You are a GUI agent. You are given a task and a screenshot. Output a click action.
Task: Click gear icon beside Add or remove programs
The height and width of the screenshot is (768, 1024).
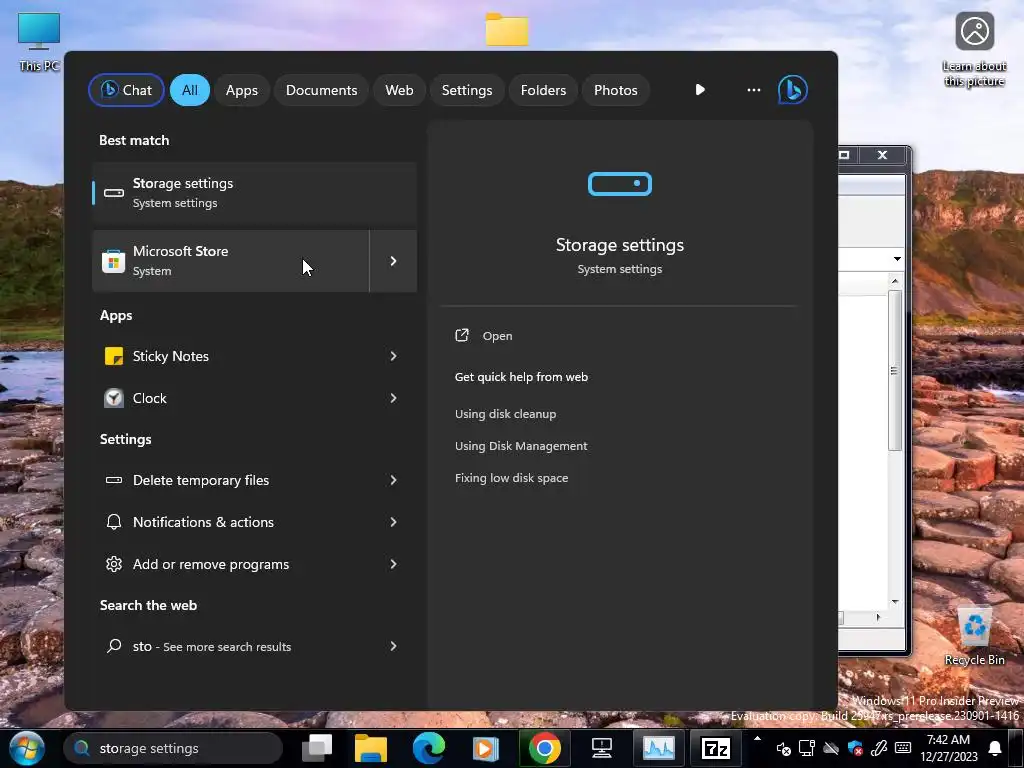click(114, 564)
